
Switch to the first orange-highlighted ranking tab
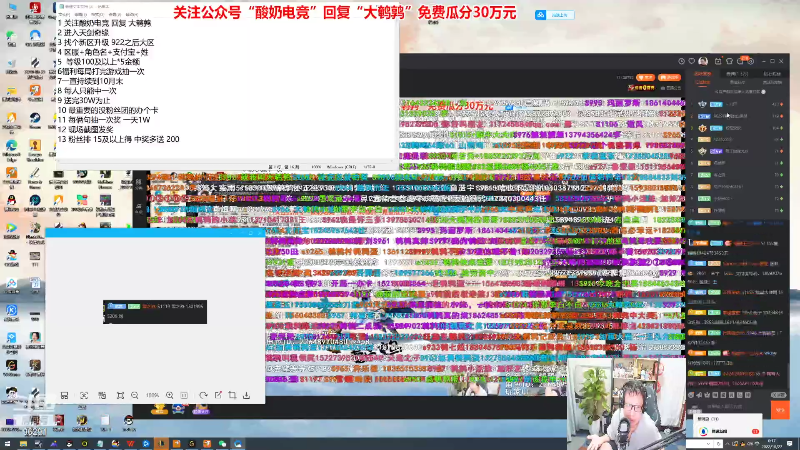point(703,74)
